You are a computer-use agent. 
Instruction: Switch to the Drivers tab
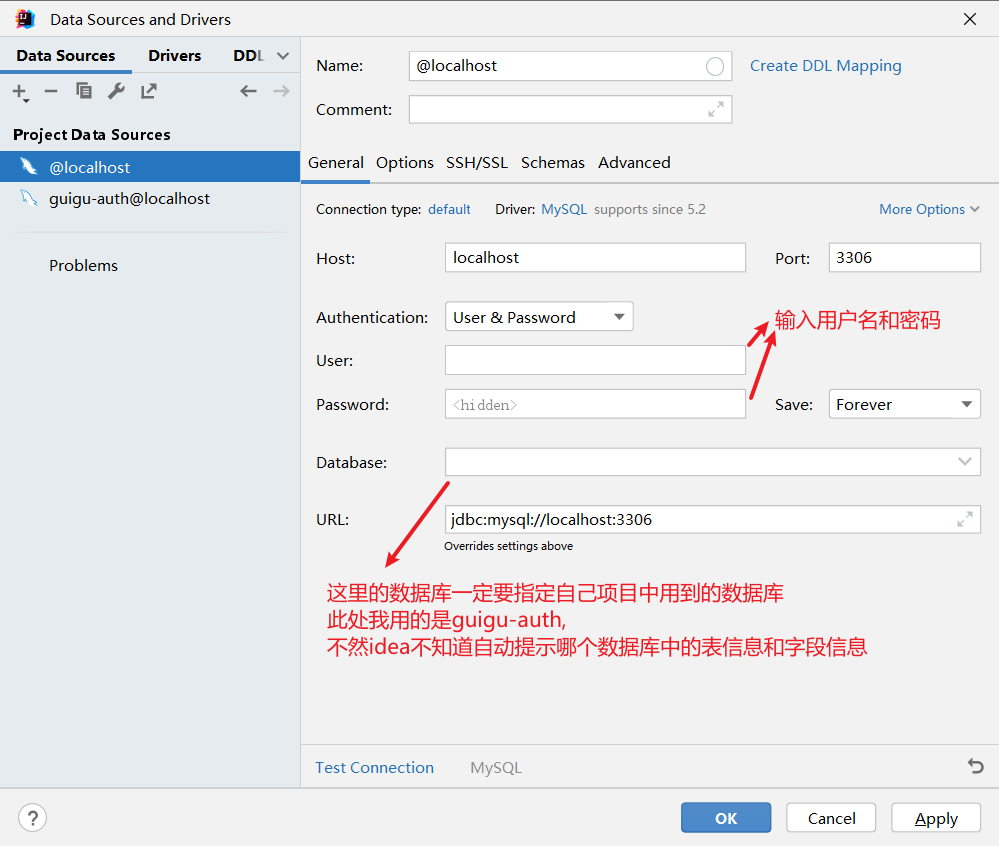174,55
